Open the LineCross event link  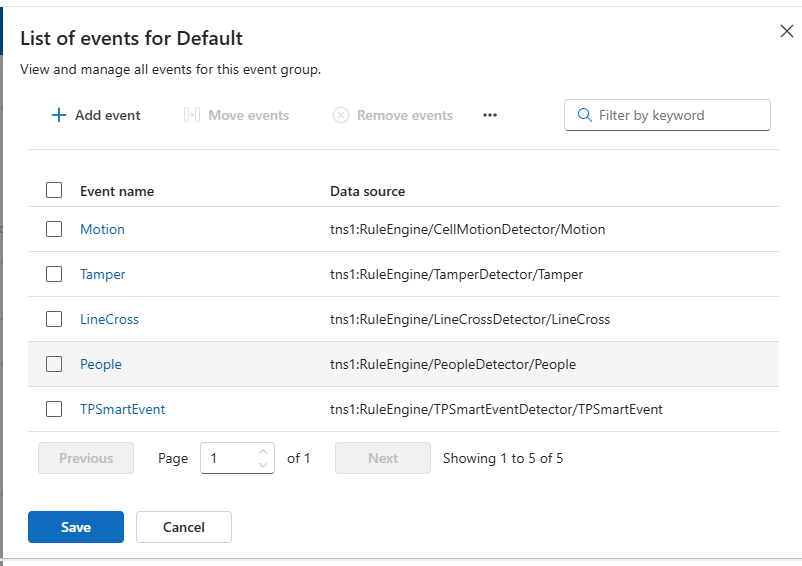click(109, 319)
